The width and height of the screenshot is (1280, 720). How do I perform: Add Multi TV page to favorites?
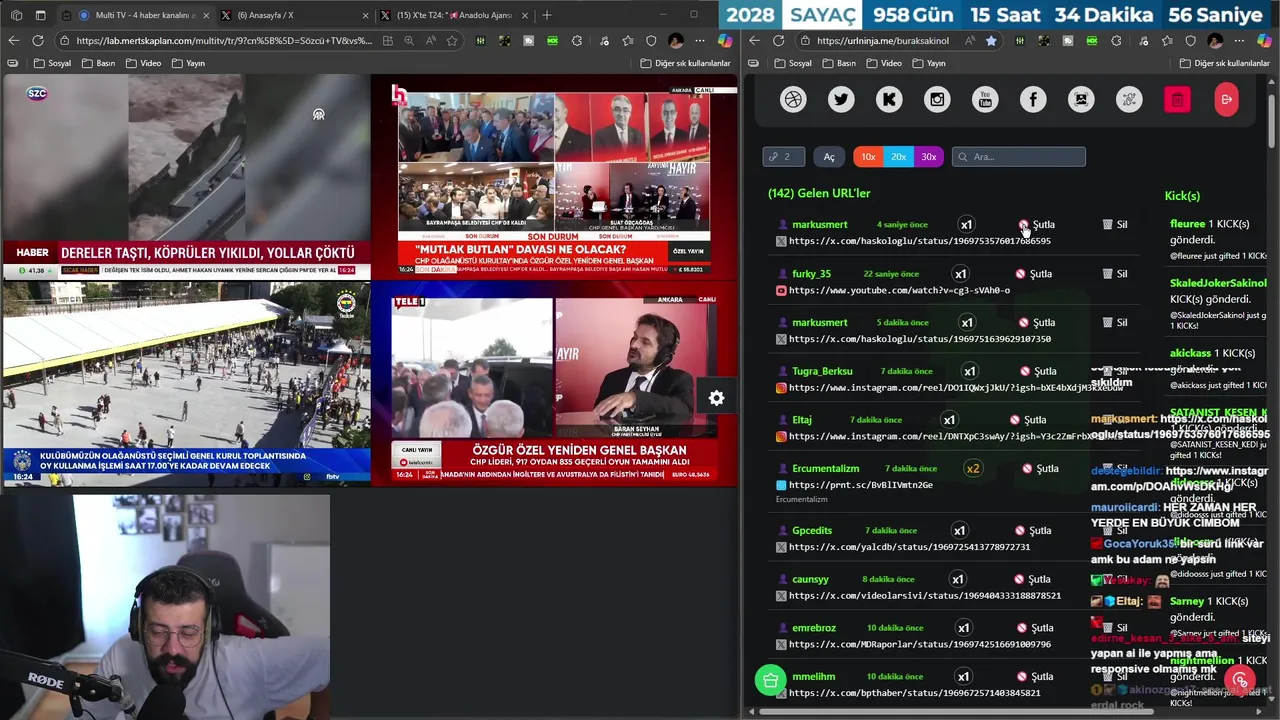452,41
